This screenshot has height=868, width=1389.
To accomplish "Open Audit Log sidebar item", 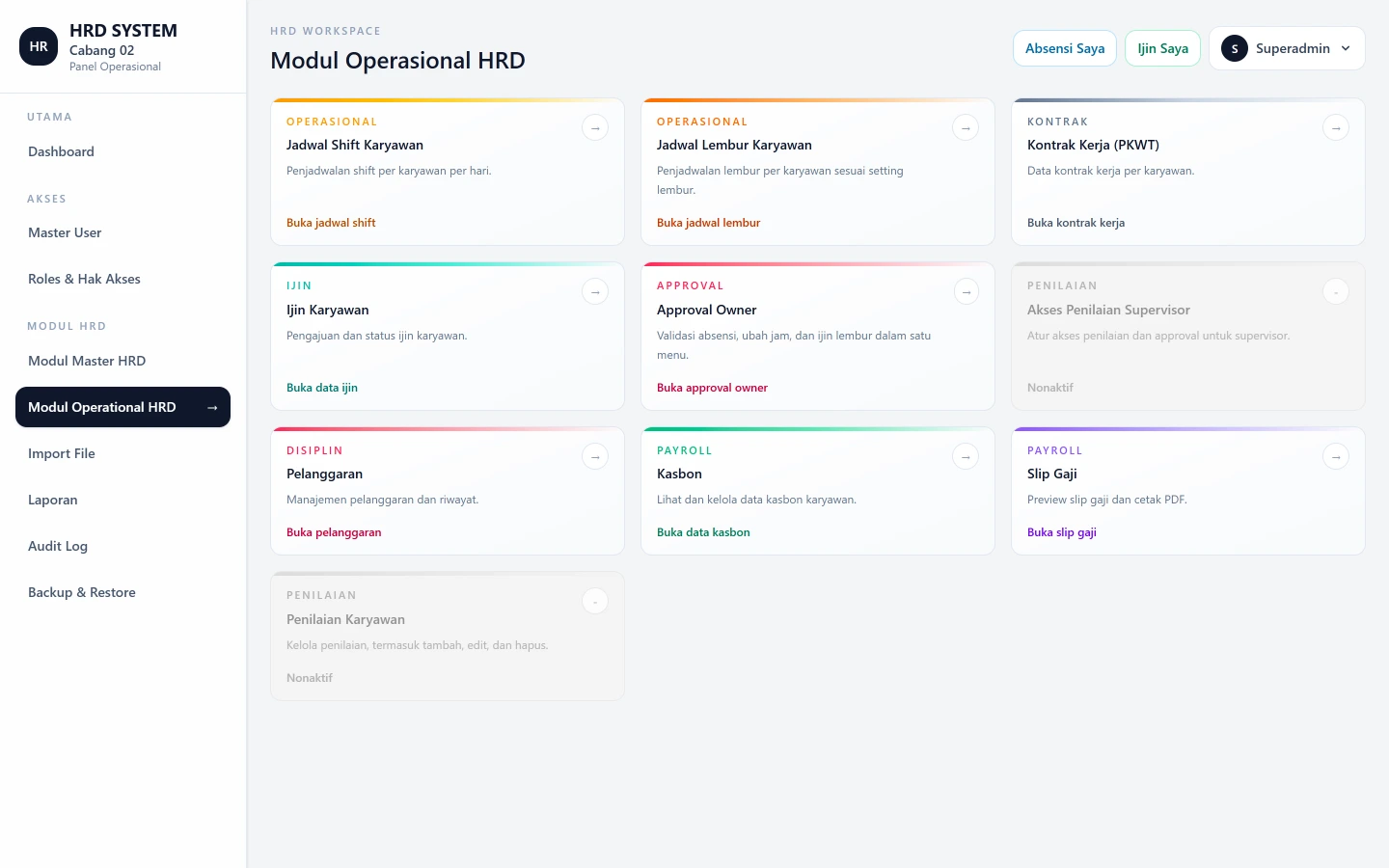I will pyautogui.click(x=123, y=546).
